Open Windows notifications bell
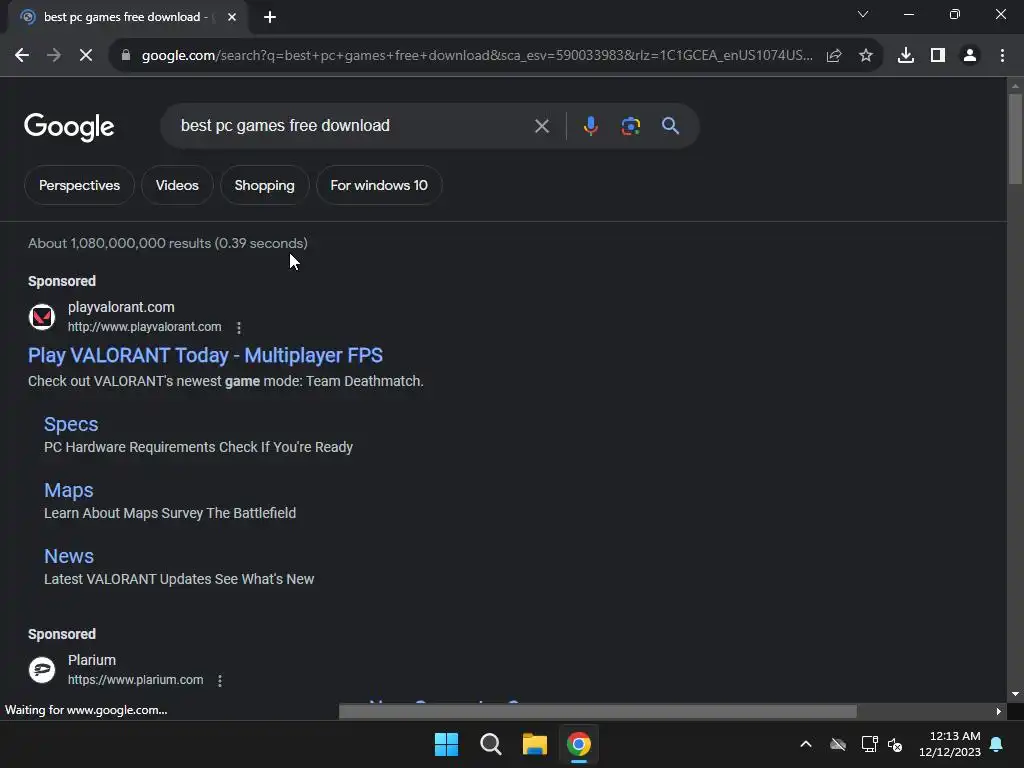This screenshot has height=768, width=1024. tap(997, 744)
